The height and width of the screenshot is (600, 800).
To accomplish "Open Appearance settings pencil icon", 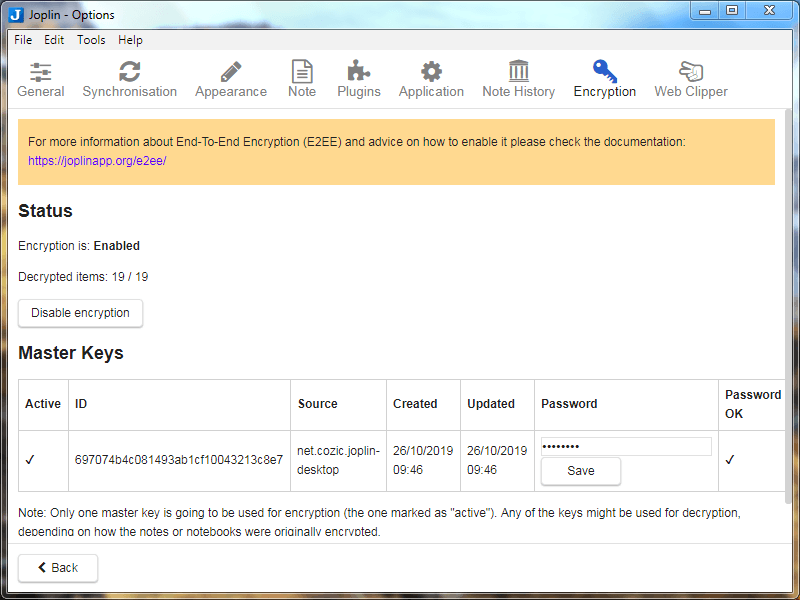I will (231, 72).
